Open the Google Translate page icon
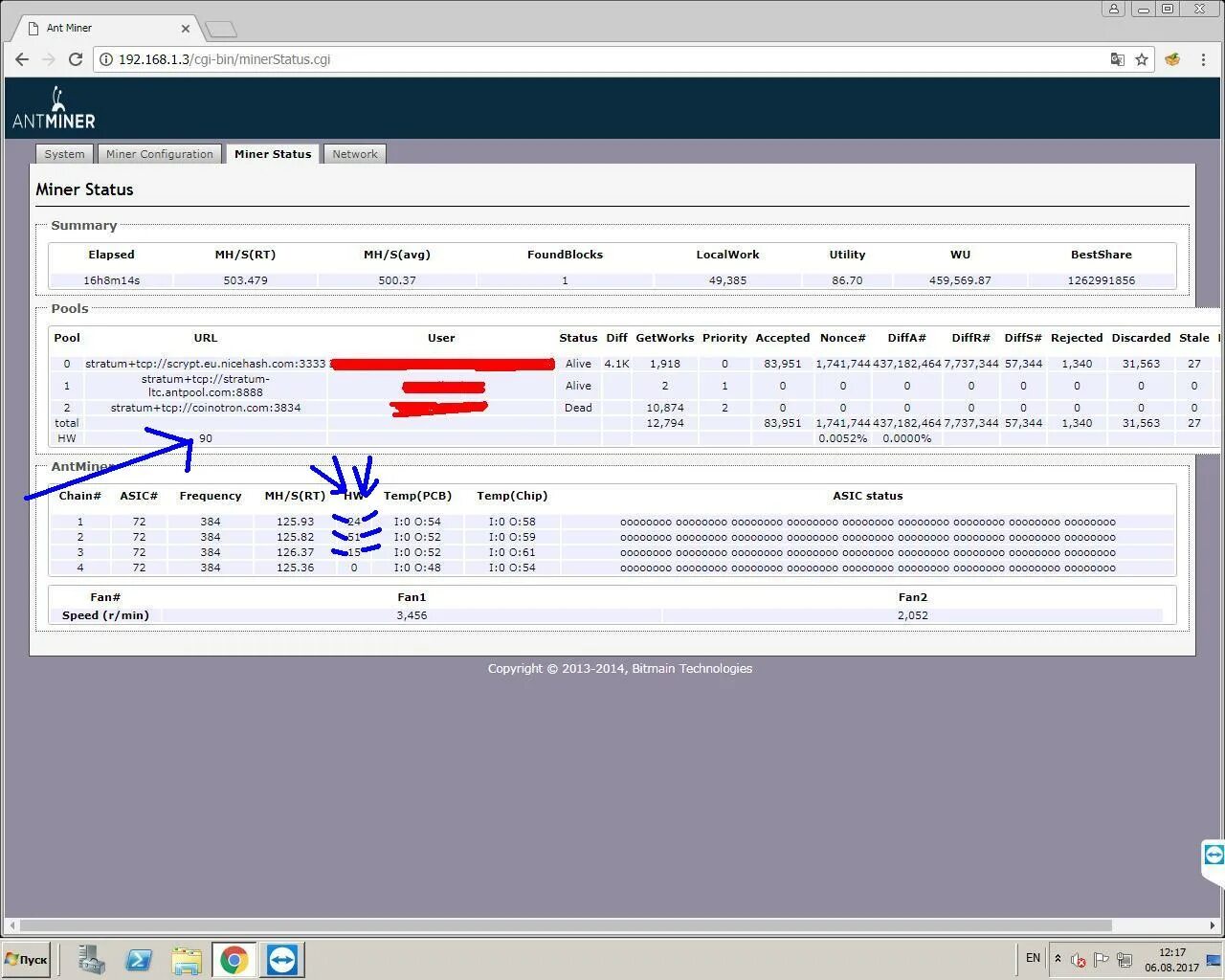The height and width of the screenshot is (980, 1225). tap(1117, 59)
